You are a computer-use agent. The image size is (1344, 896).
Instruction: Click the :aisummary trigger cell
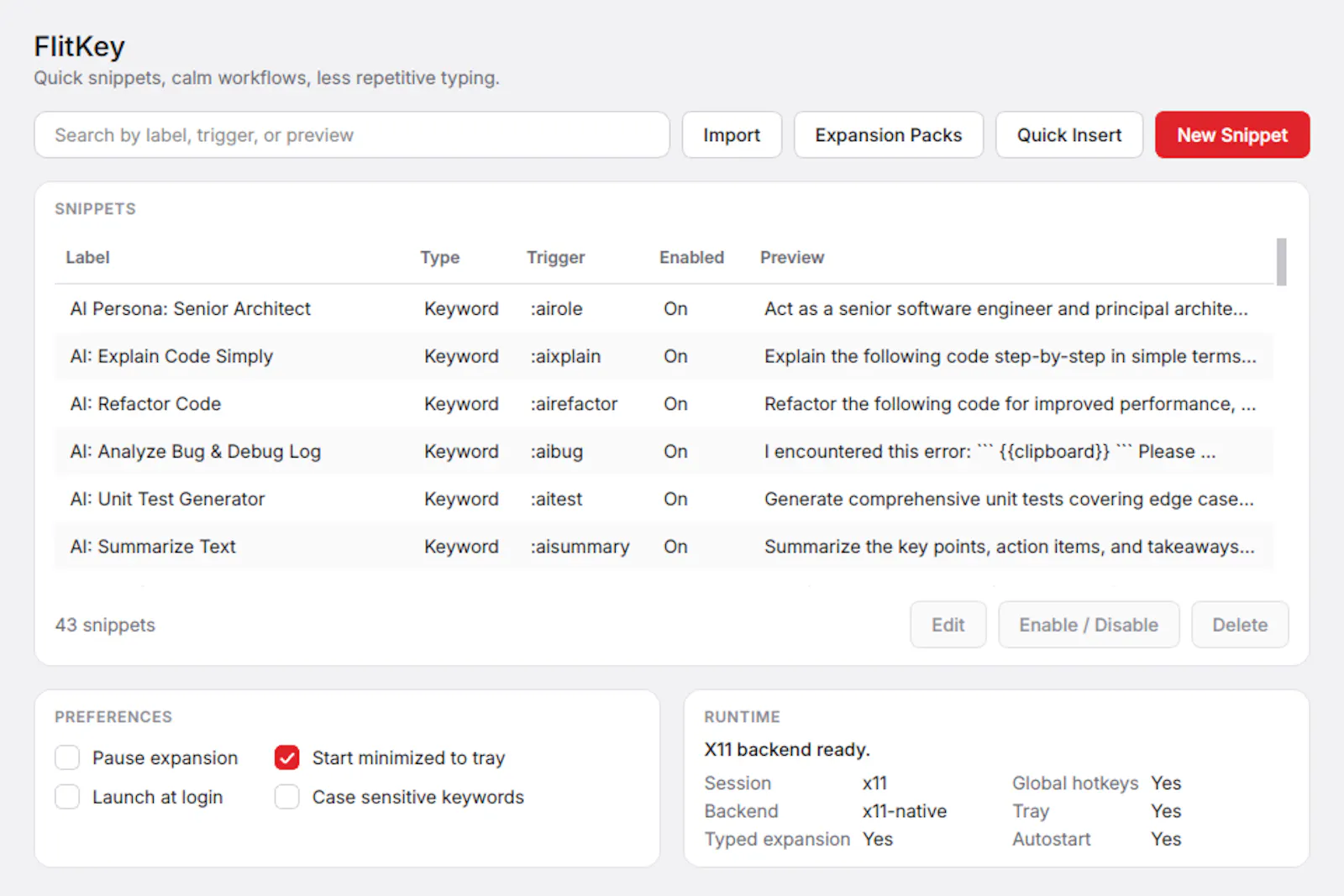(x=580, y=547)
